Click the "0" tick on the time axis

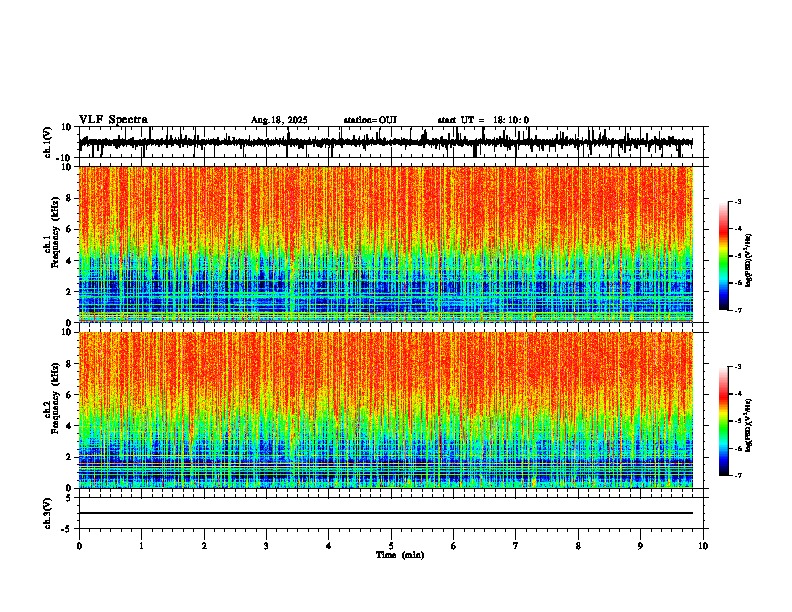click(79, 546)
